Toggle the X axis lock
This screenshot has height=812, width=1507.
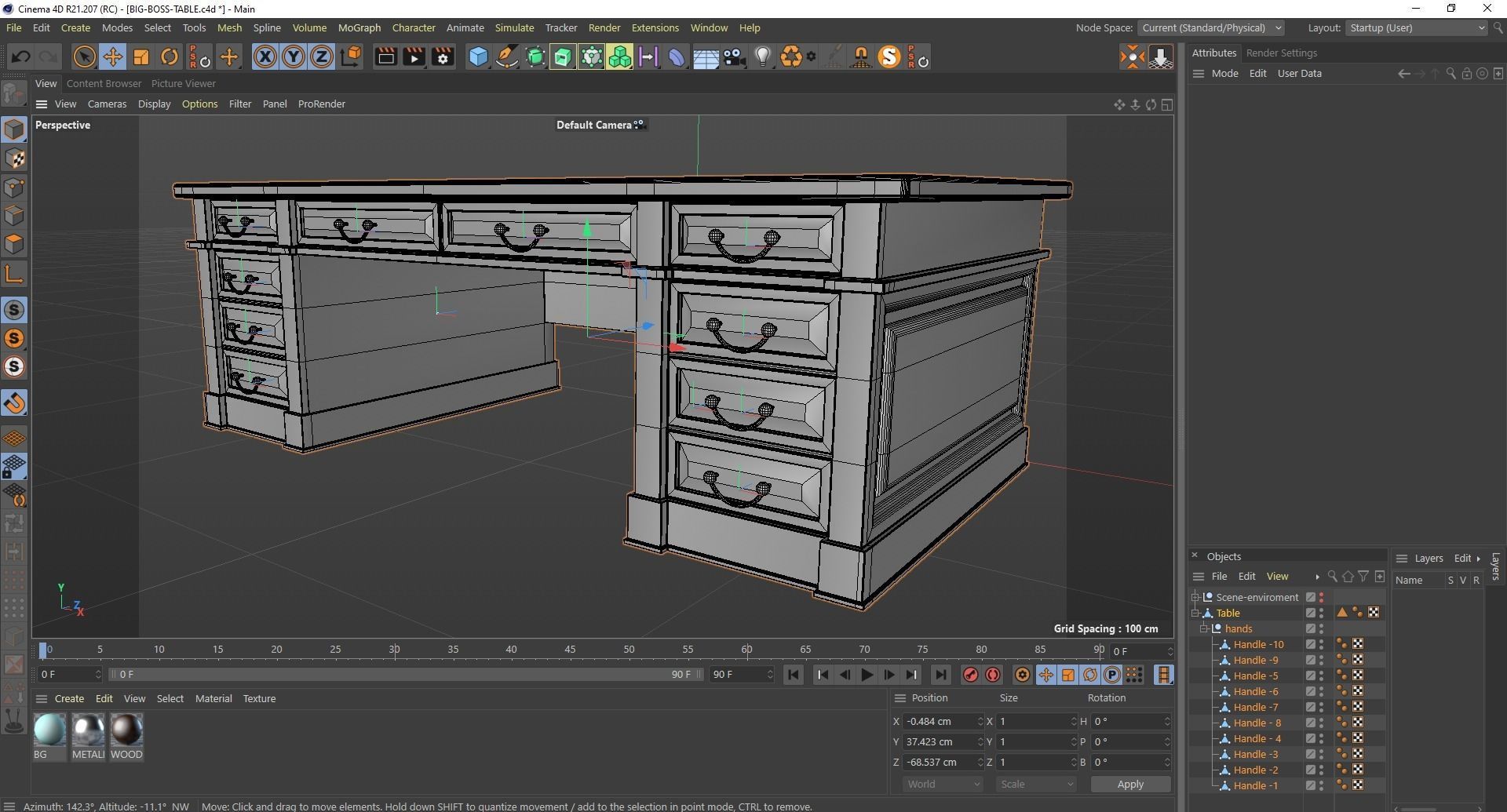[265, 56]
